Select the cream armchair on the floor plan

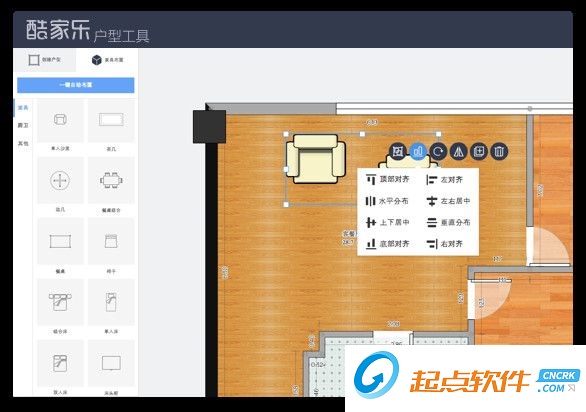tap(316, 159)
